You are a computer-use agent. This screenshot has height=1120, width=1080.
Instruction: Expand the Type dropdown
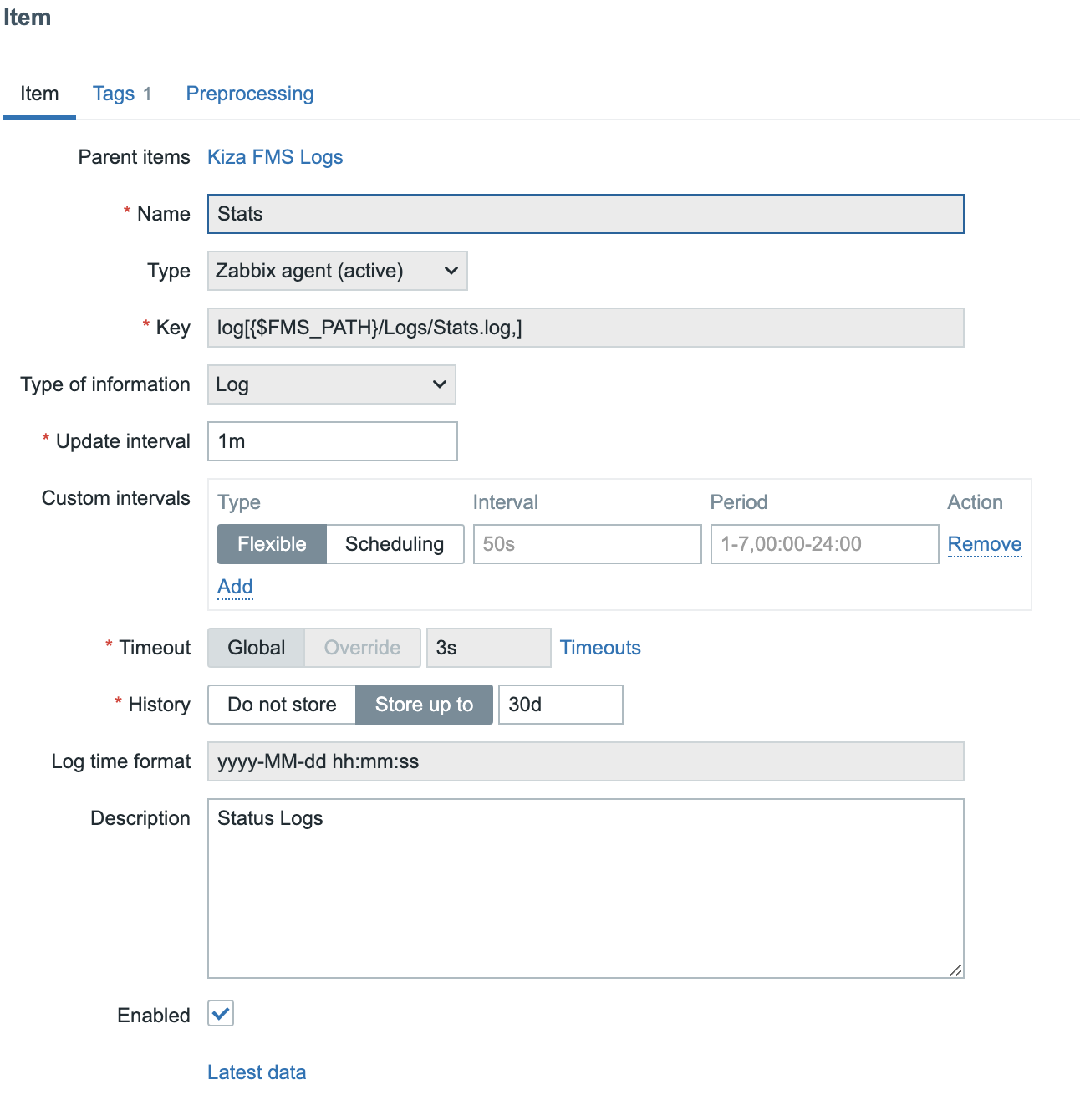337,271
